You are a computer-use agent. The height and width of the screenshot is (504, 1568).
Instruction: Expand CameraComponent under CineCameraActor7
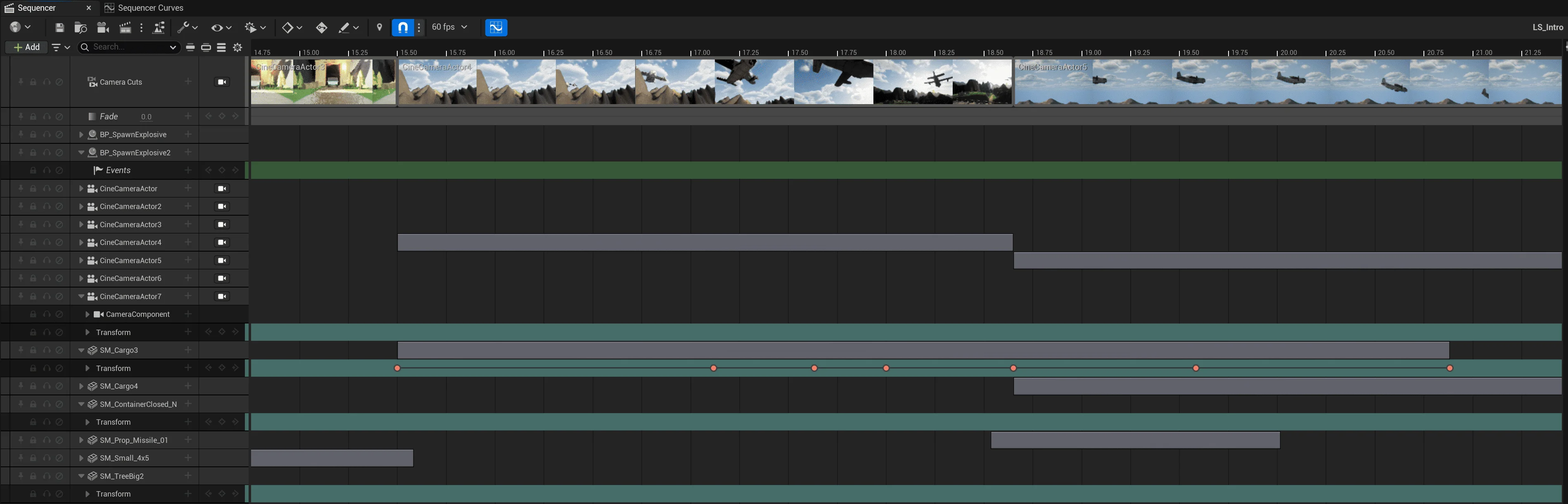point(87,315)
